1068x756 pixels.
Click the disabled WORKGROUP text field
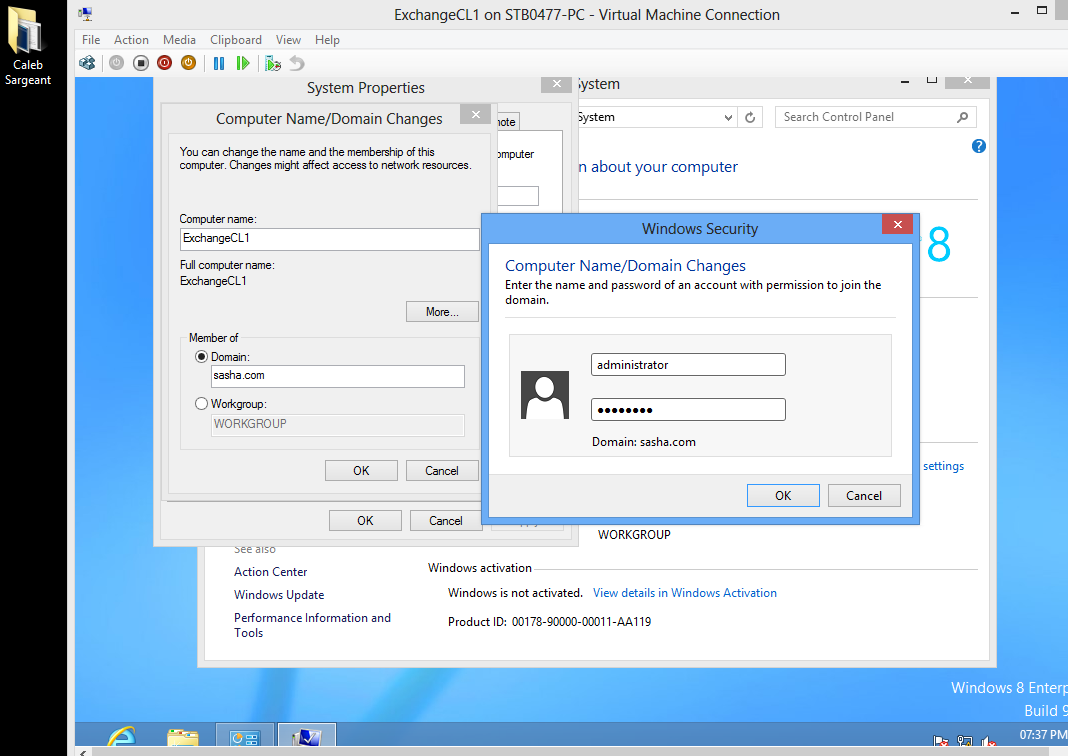[x=338, y=425]
